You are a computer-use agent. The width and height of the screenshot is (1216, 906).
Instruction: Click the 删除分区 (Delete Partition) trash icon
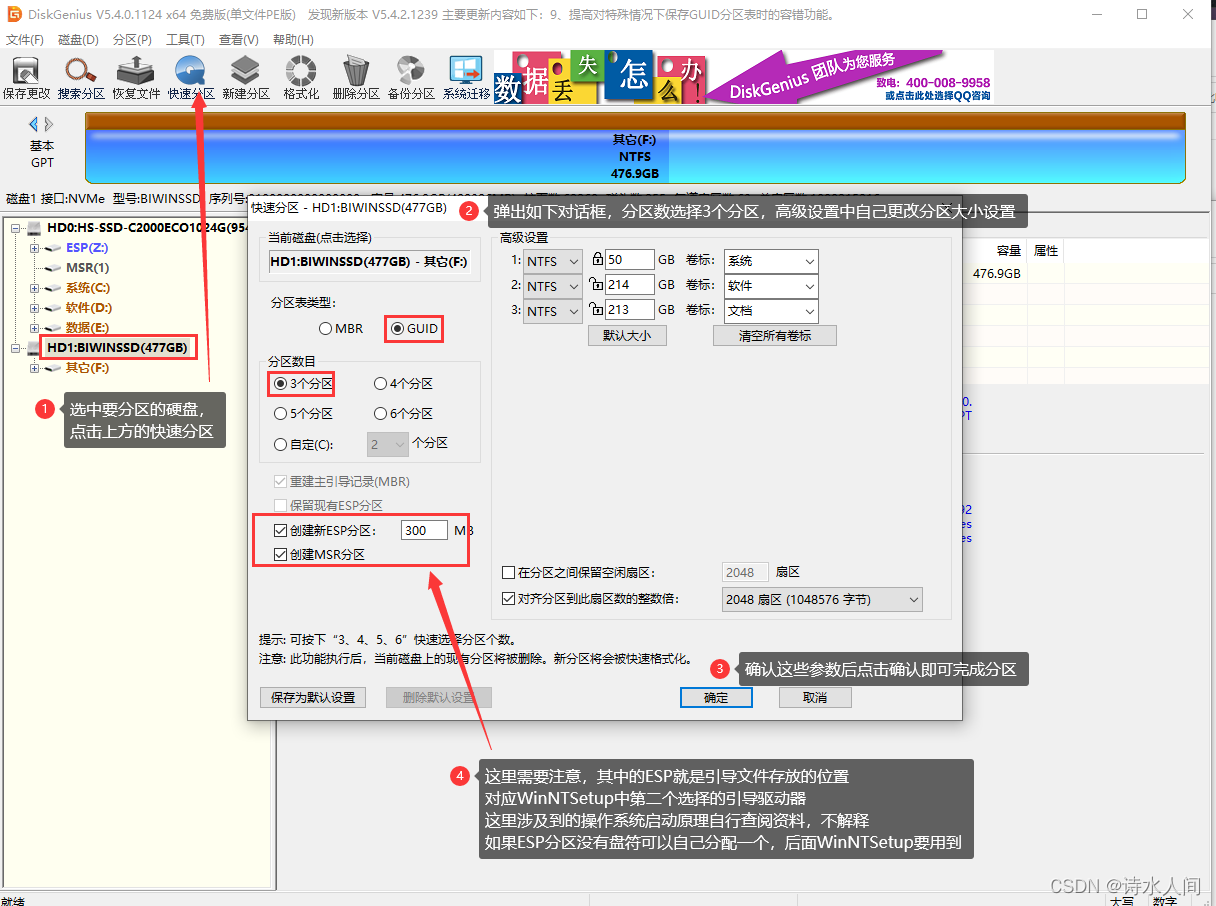356,78
